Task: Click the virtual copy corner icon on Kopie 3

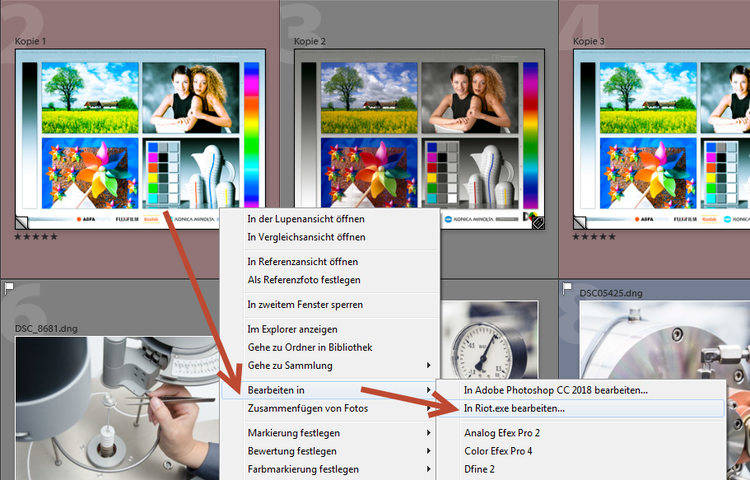Action: tap(581, 222)
